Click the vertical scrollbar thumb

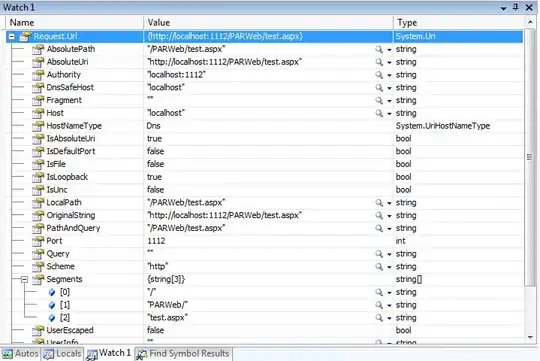[530, 157]
